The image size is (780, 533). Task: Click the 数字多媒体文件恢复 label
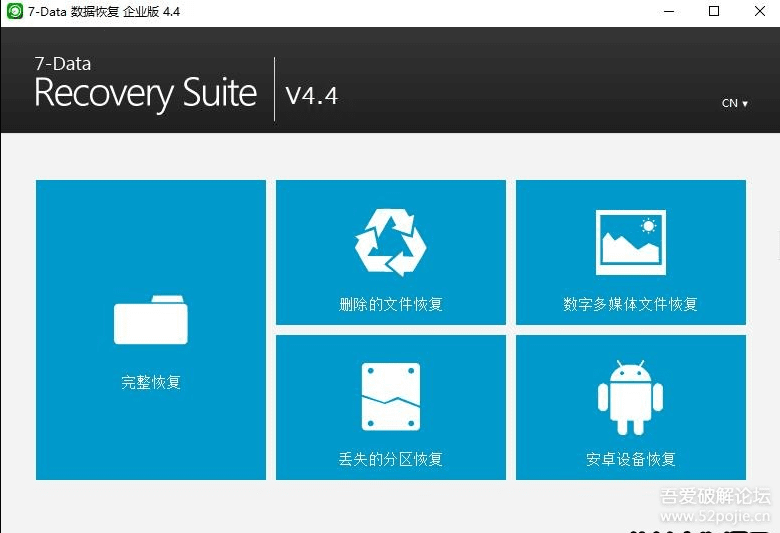tap(630, 304)
